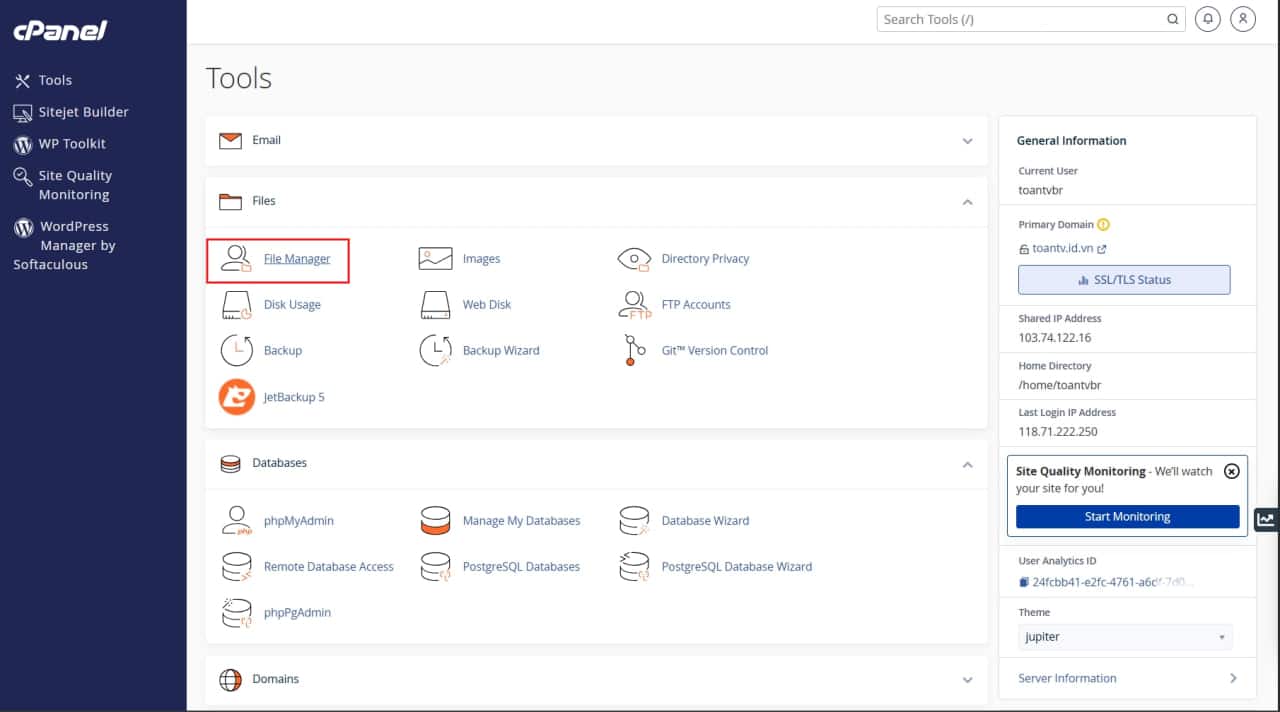The width and height of the screenshot is (1280, 712).
Task: Click the PostgreSQL Databases link text
Action: (x=521, y=567)
